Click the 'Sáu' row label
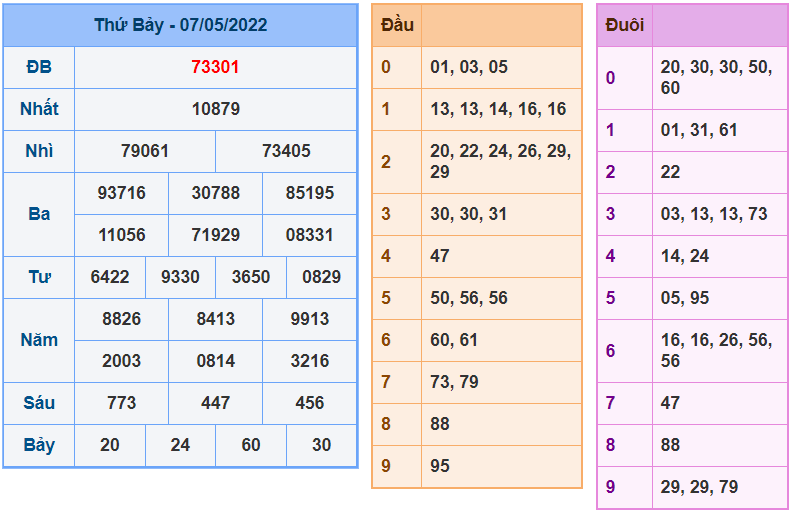The width and height of the screenshot is (791, 513). pos(39,402)
